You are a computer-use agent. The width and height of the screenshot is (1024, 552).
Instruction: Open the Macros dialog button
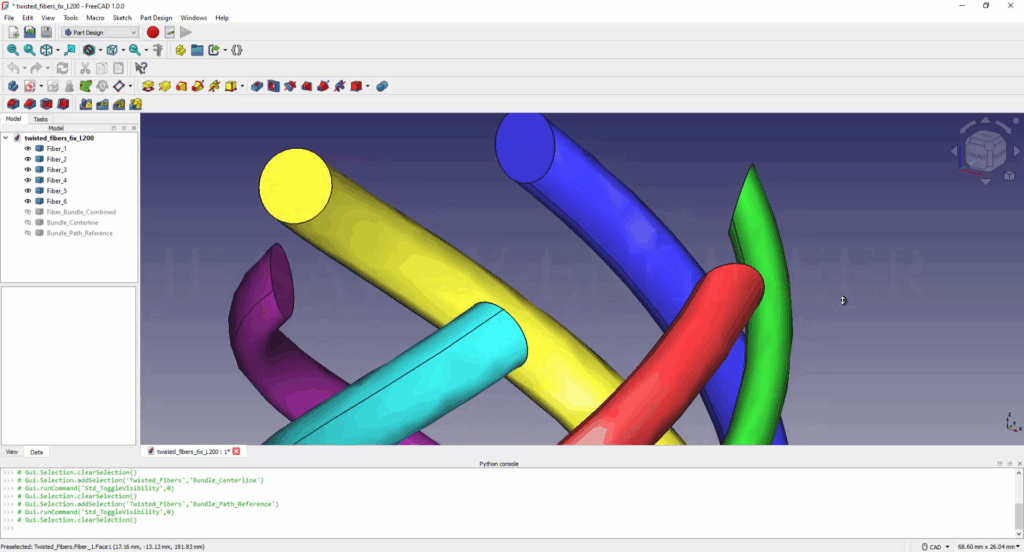(x=170, y=32)
